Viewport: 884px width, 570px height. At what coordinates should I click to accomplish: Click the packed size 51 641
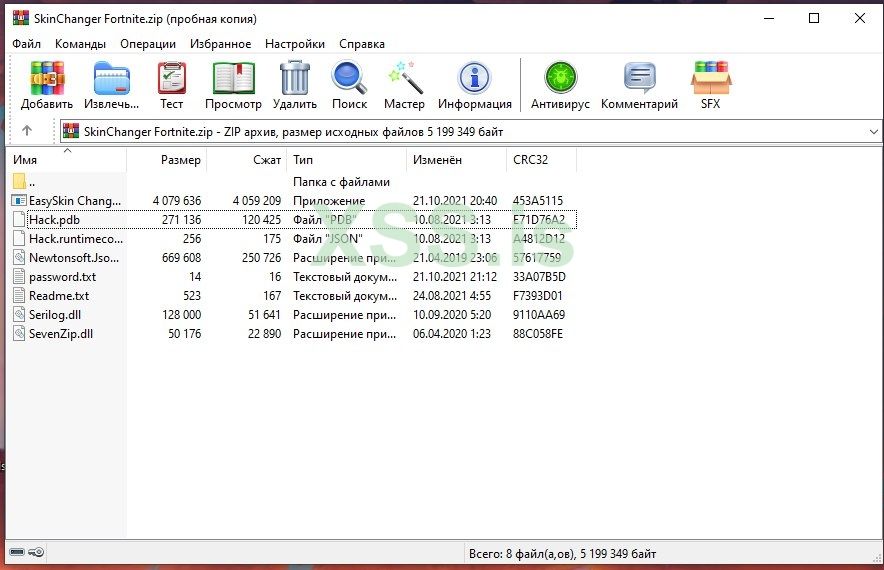[264, 315]
